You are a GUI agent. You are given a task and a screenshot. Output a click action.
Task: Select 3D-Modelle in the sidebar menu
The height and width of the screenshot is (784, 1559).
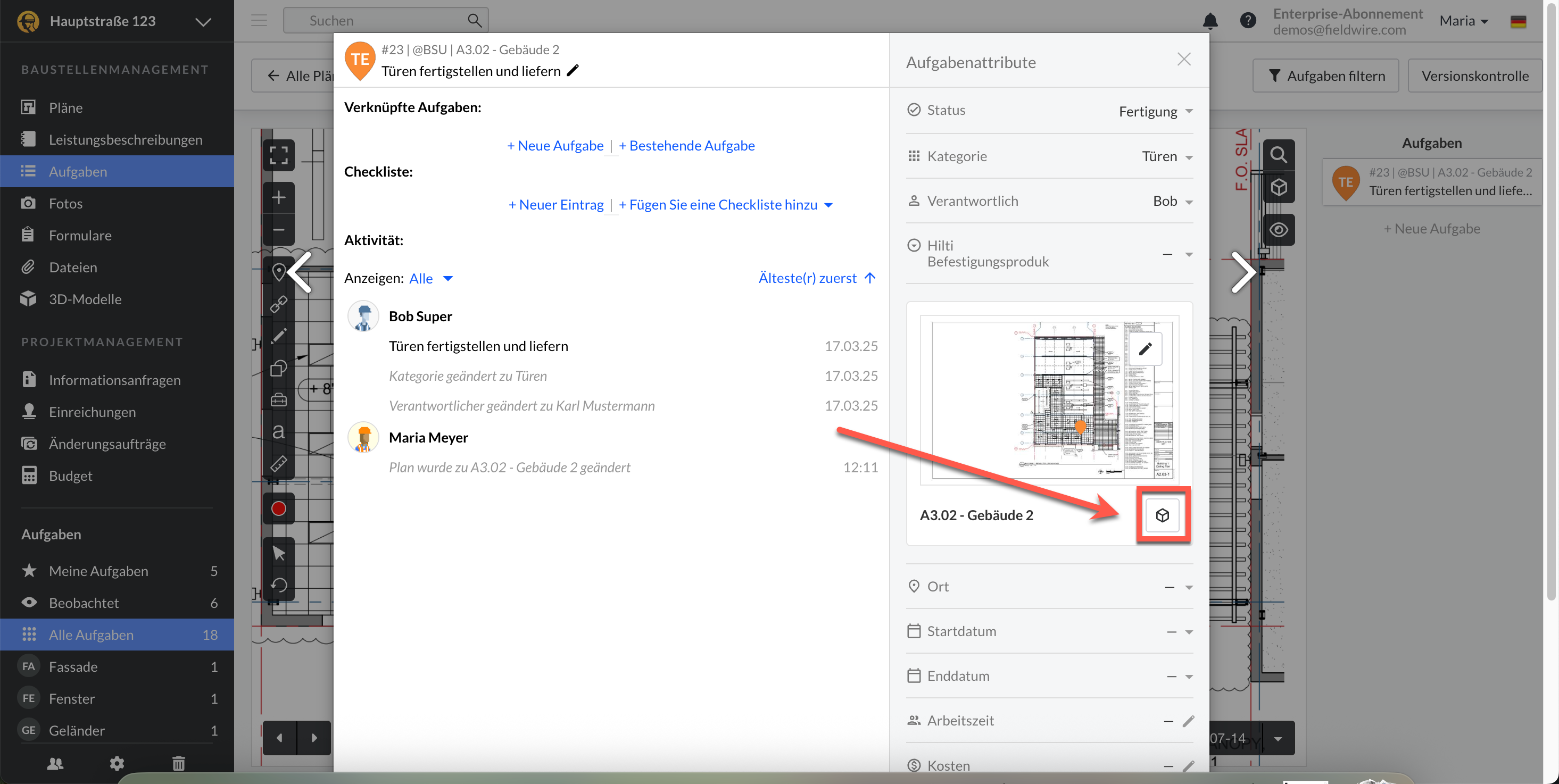[85, 299]
